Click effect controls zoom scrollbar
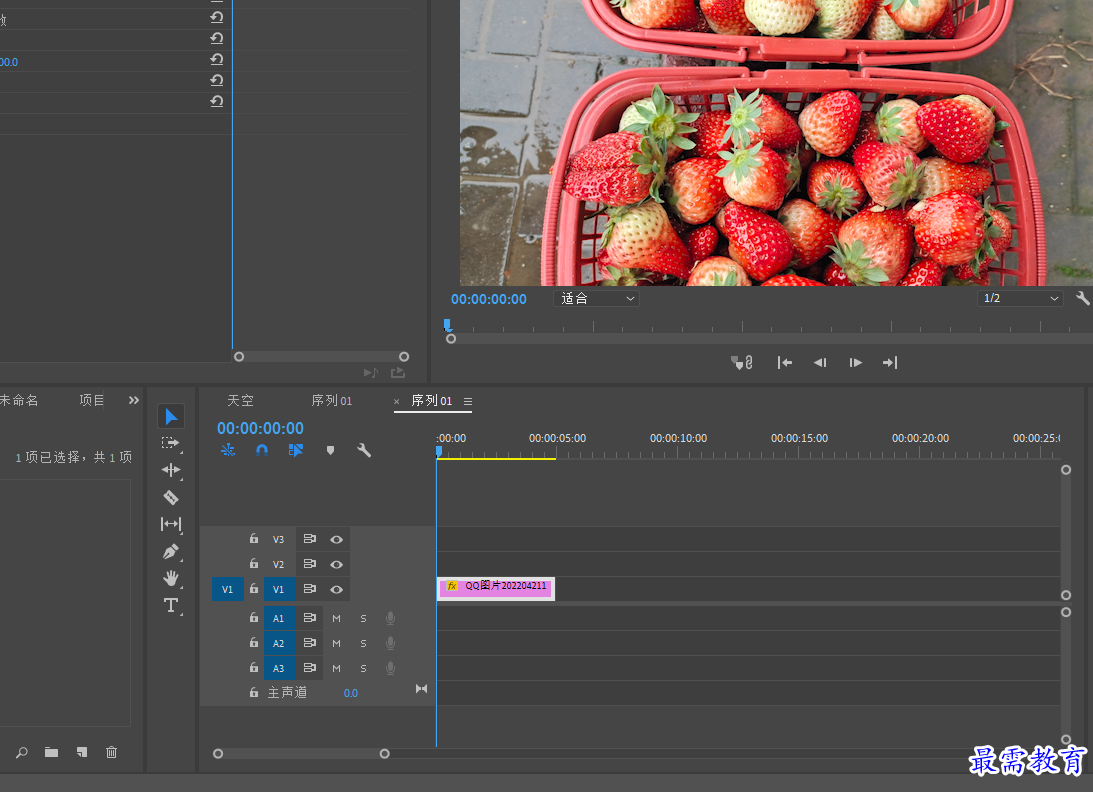The height and width of the screenshot is (792, 1093). [x=321, y=356]
